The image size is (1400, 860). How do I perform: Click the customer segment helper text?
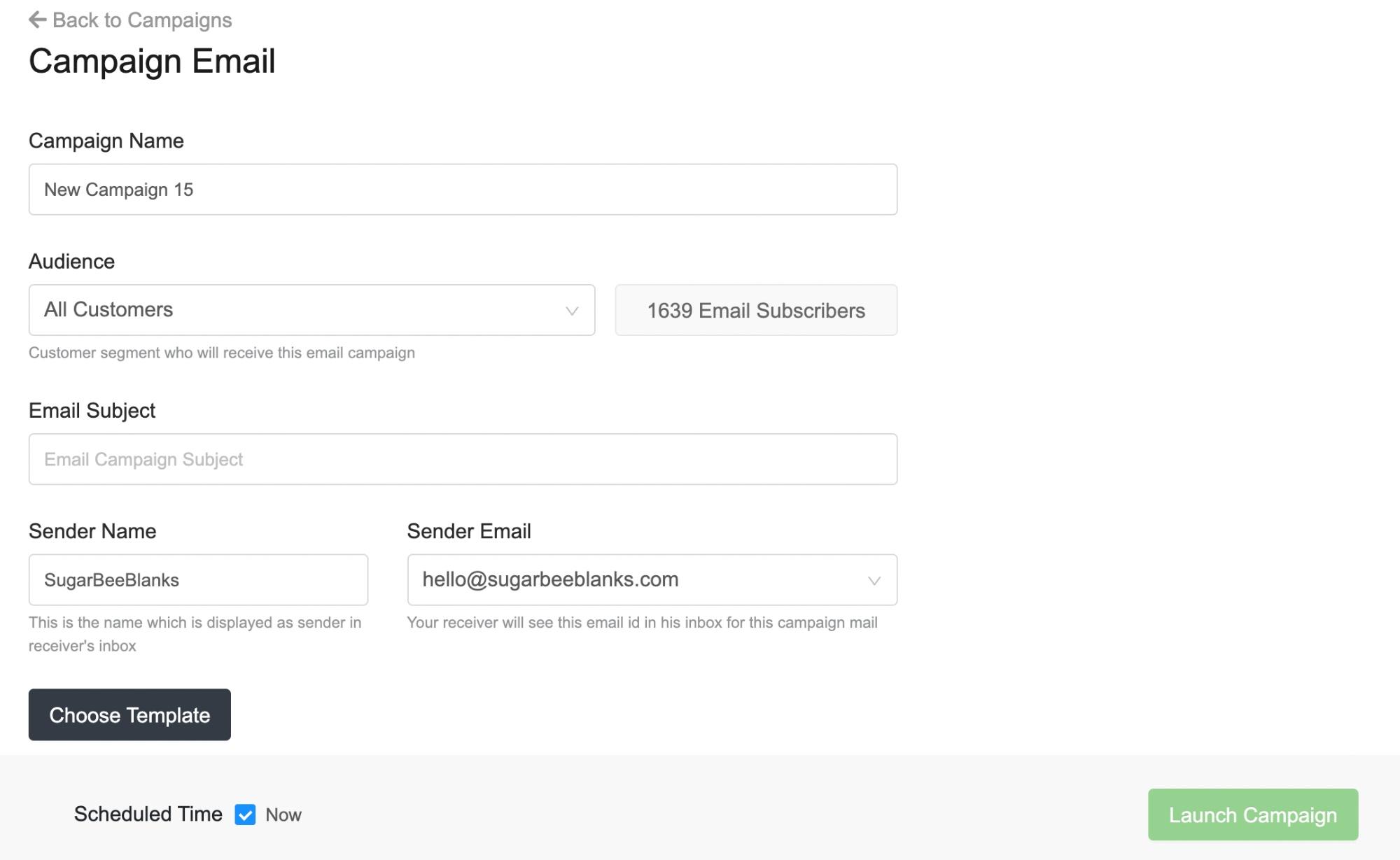[x=222, y=353]
